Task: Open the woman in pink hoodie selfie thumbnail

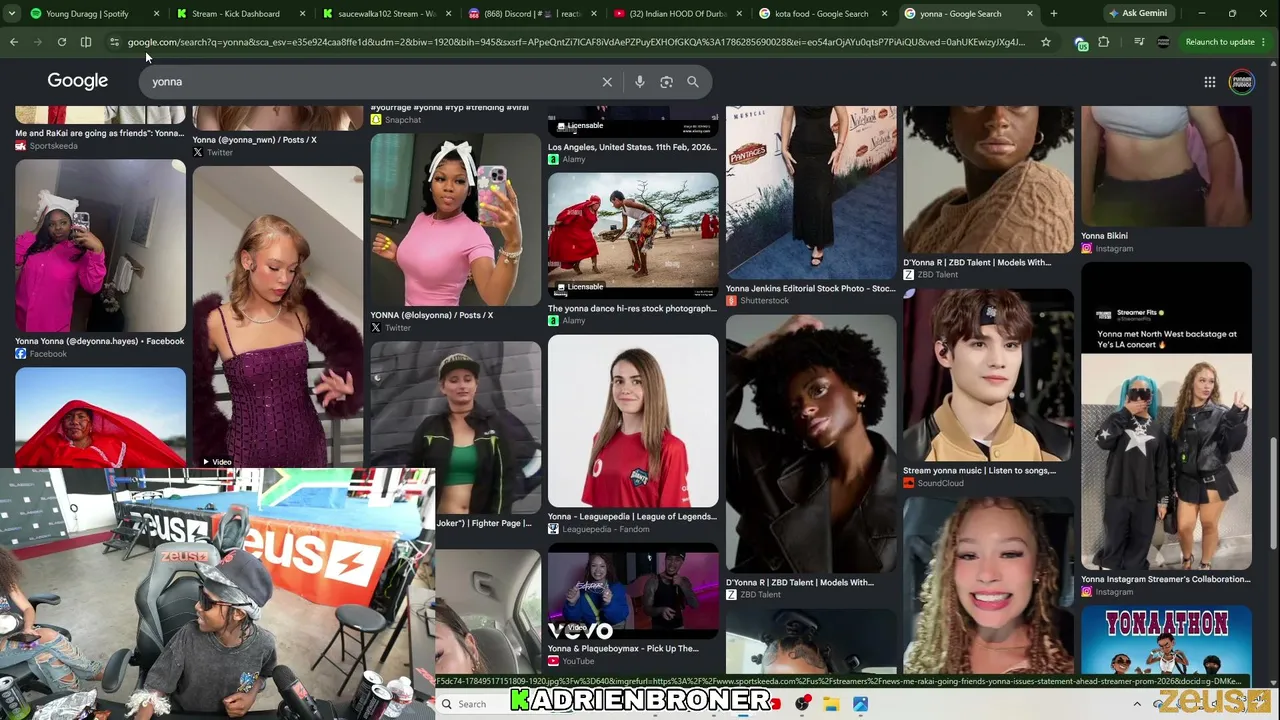Action: 100,246
